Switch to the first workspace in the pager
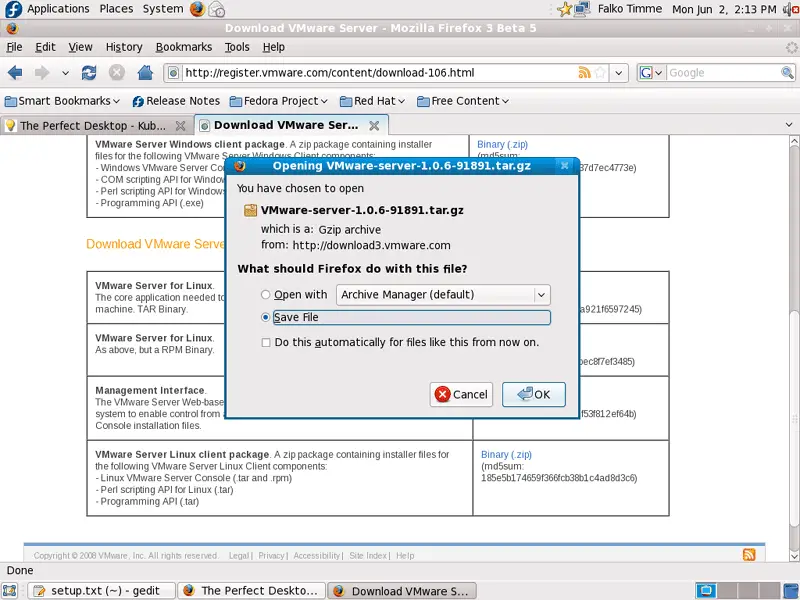Image resolution: width=800 pixels, height=600 pixels. click(x=706, y=591)
